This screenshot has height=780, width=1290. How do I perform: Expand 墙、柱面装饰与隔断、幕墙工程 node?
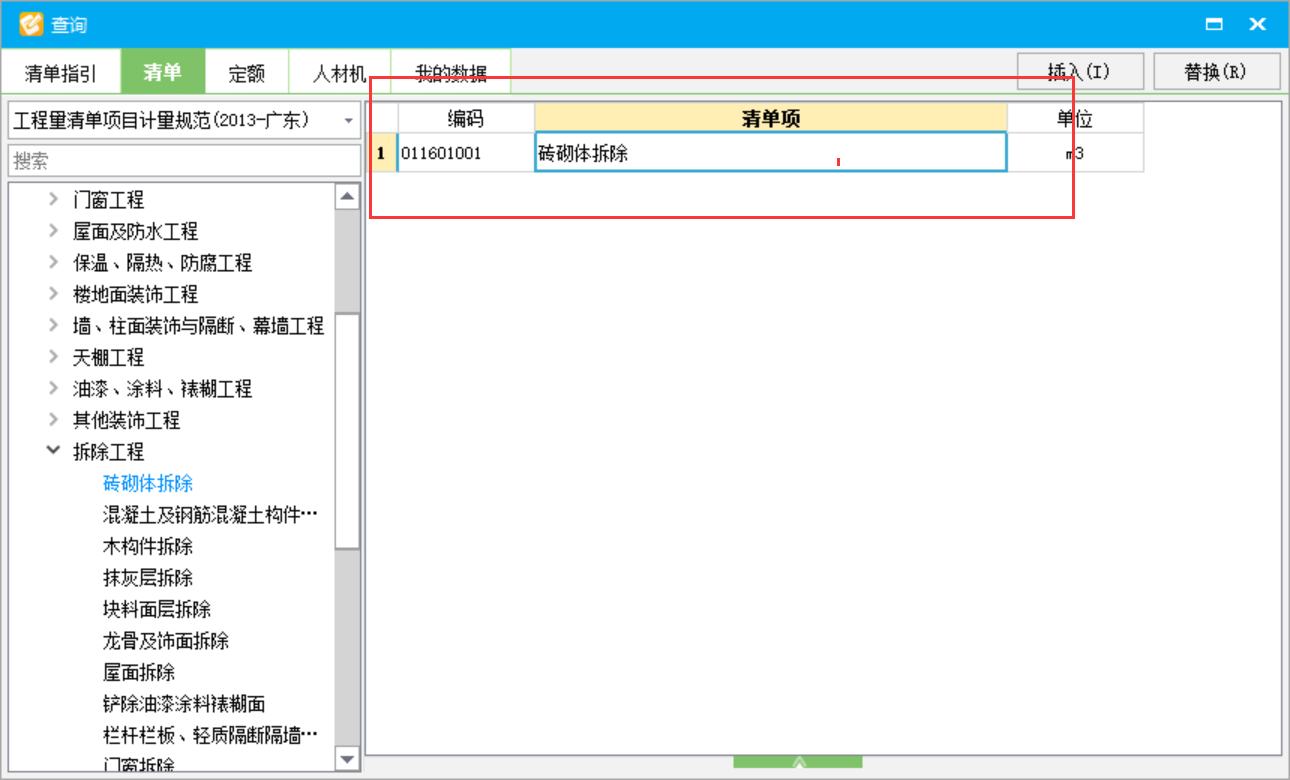coord(53,326)
